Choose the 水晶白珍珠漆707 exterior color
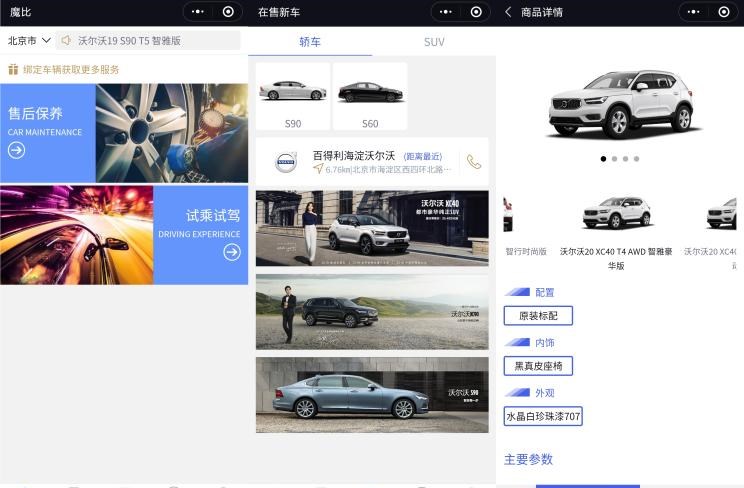Screen dimensions: 744x488 pyautogui.click(x=543, y=416)
